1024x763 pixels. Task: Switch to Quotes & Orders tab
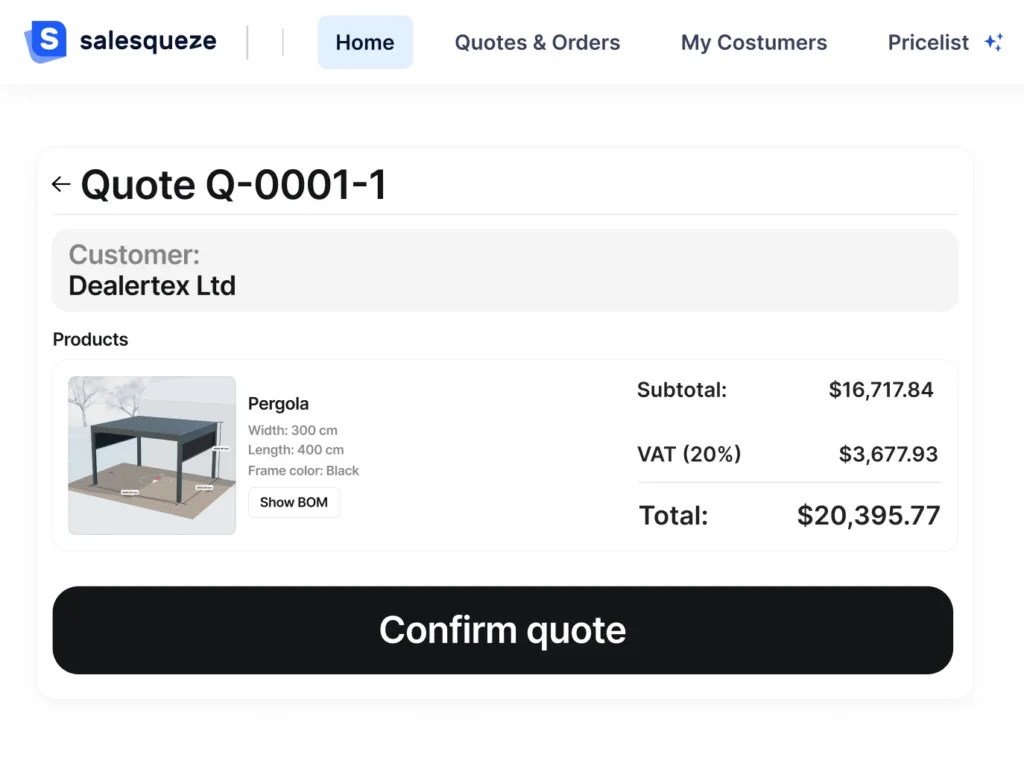pyautogui.click(x=537, y=43)
